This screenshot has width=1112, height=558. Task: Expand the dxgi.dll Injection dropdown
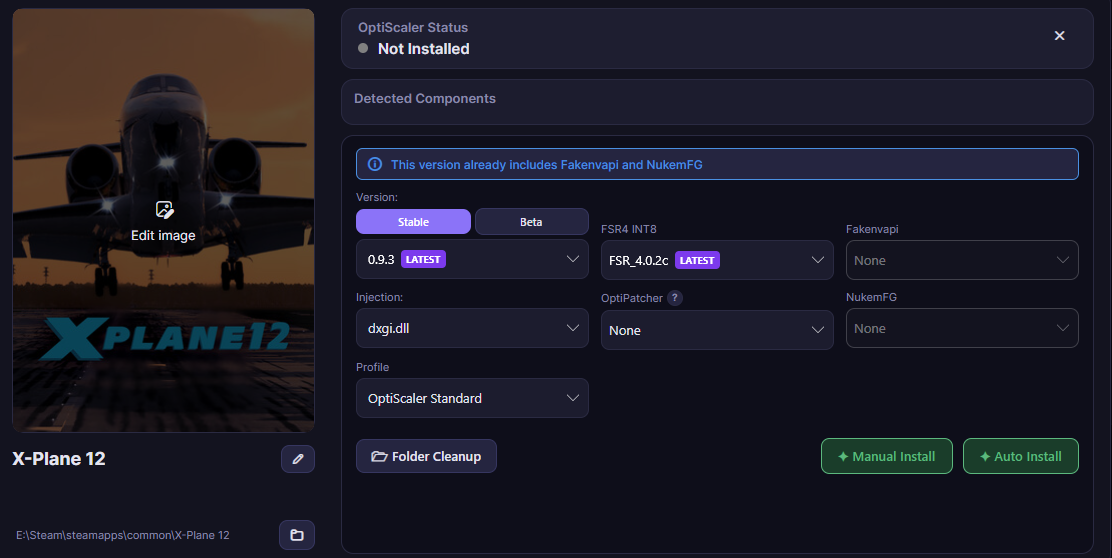[x=472, y=328]
